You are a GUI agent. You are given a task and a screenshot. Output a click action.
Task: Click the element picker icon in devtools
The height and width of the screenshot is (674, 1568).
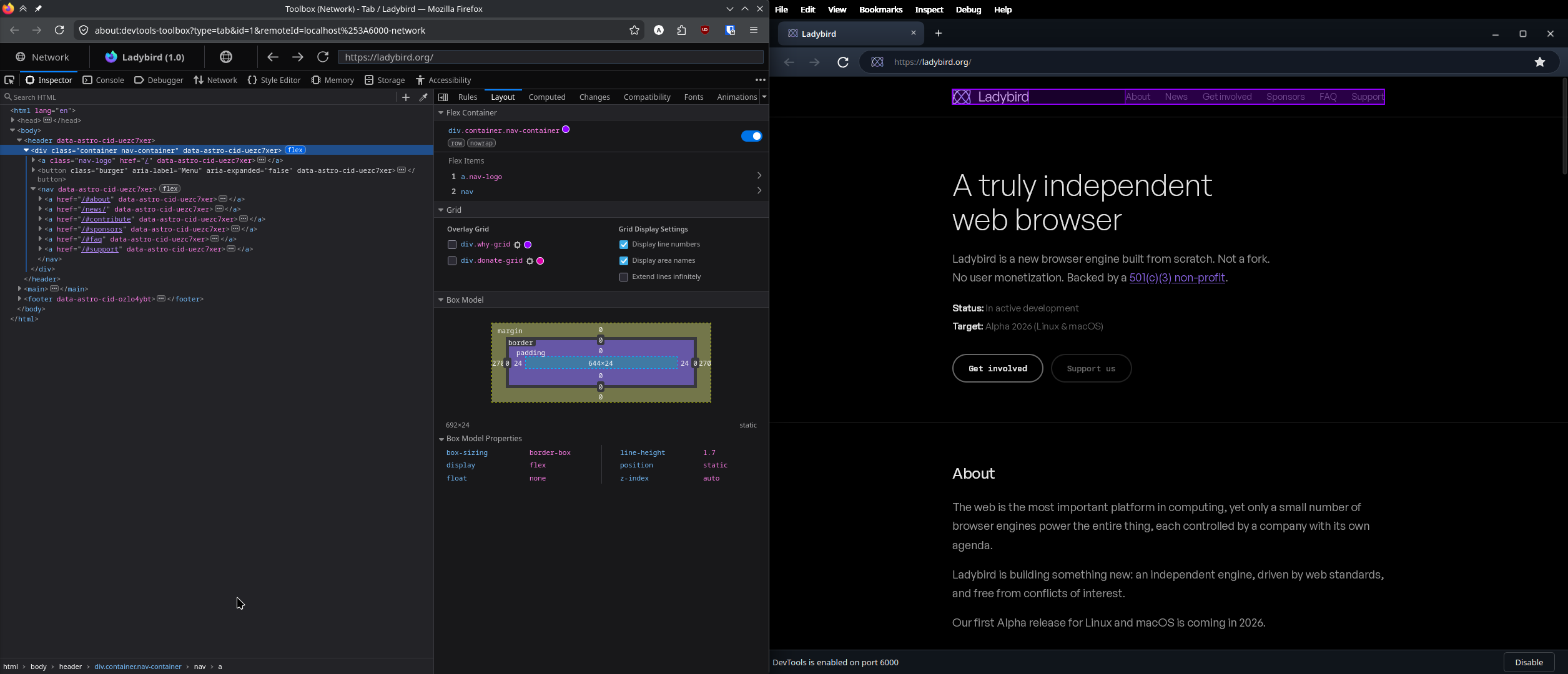click(9, 80)
